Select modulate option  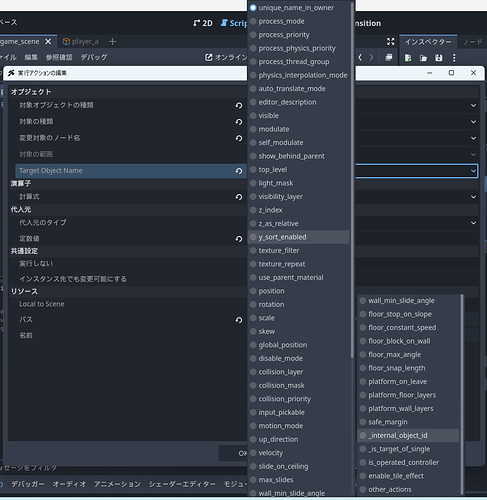pos(299,129)
